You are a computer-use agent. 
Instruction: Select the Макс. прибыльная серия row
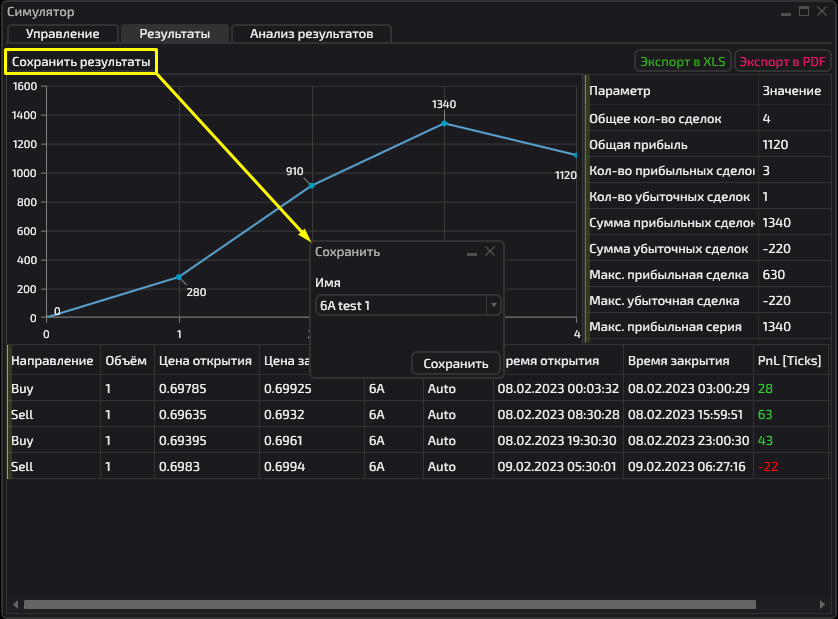tap(708, 327)
